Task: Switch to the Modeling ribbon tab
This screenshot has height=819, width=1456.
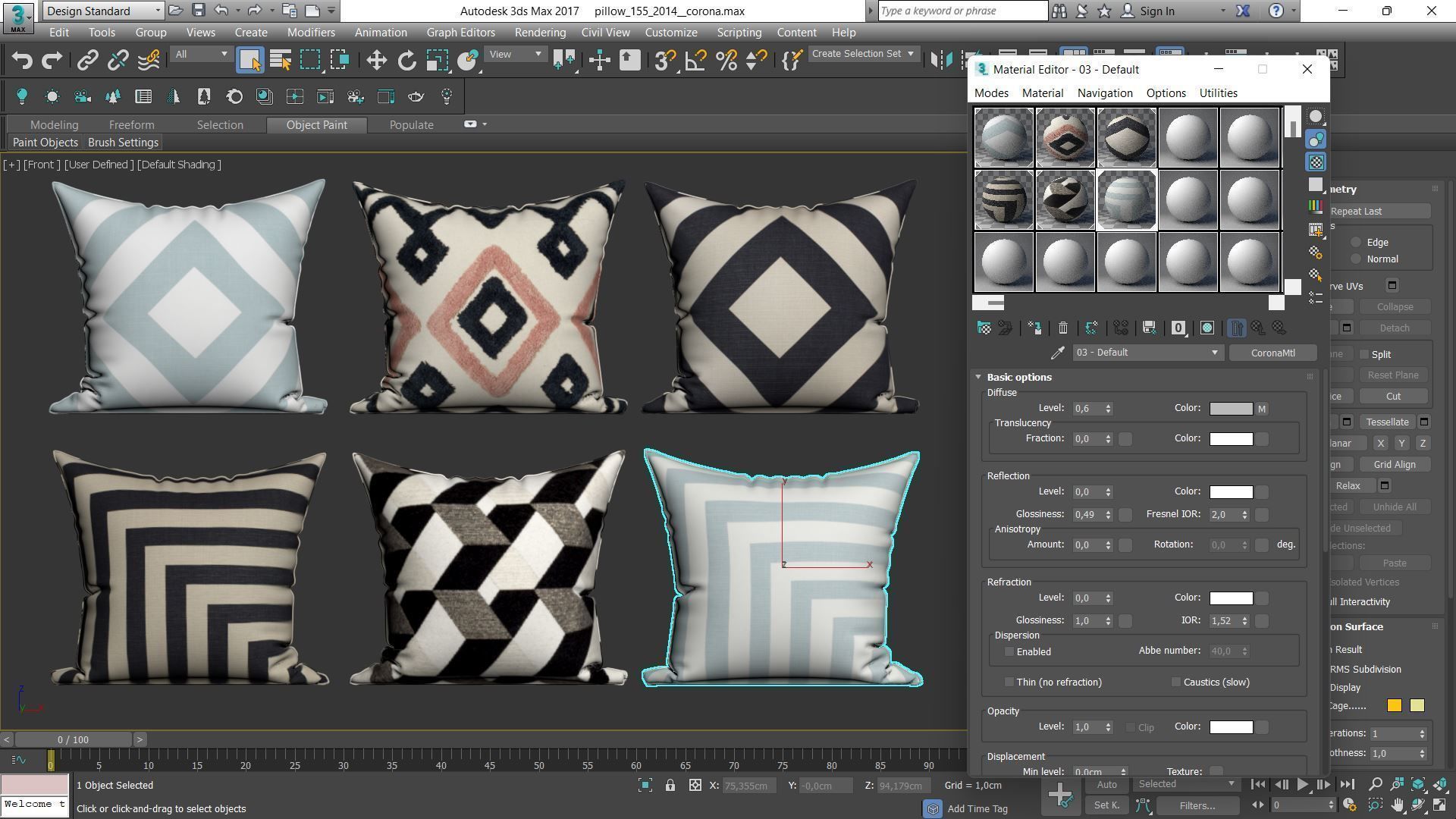Action: pyautogui.click(x=54, y=125)
